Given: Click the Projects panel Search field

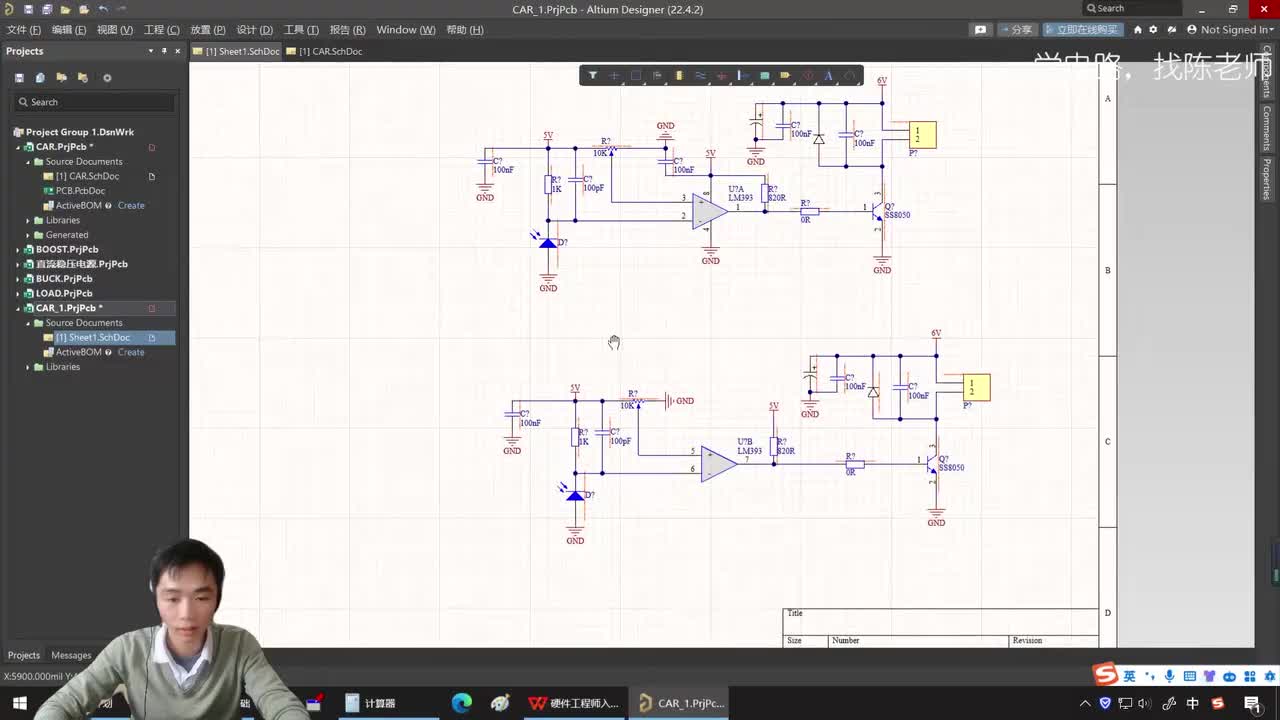Looking at the screenshot, I should coord(95,102).
